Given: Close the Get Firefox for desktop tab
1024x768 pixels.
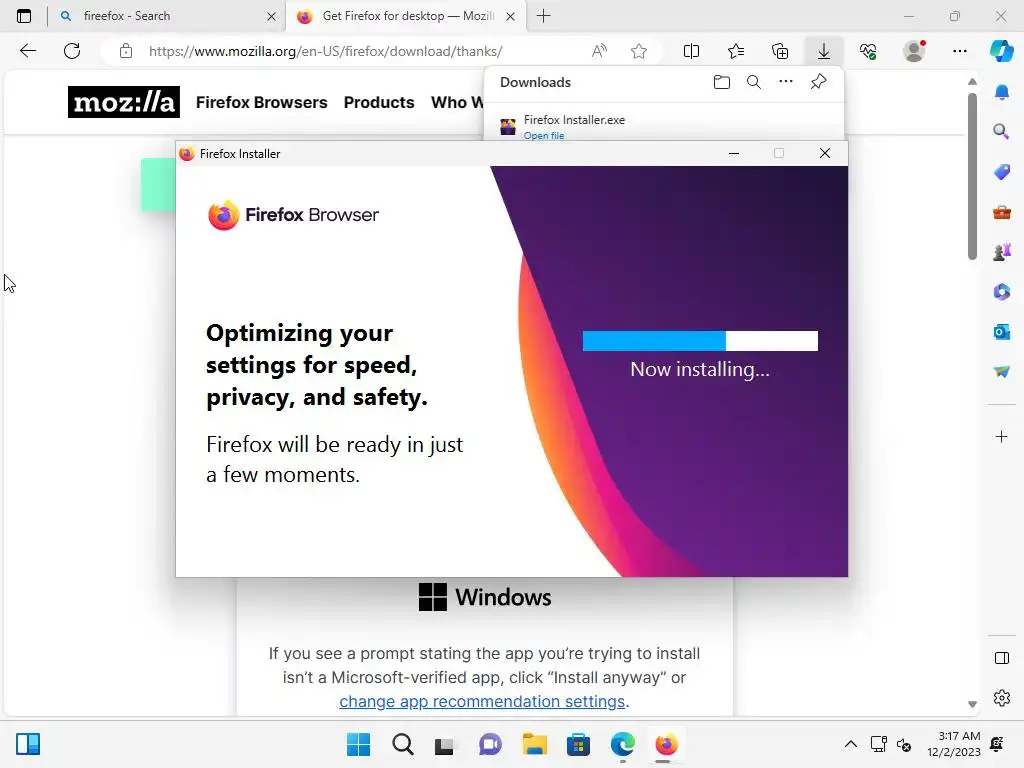Looking at the screenshot, I should coord(511,17).
